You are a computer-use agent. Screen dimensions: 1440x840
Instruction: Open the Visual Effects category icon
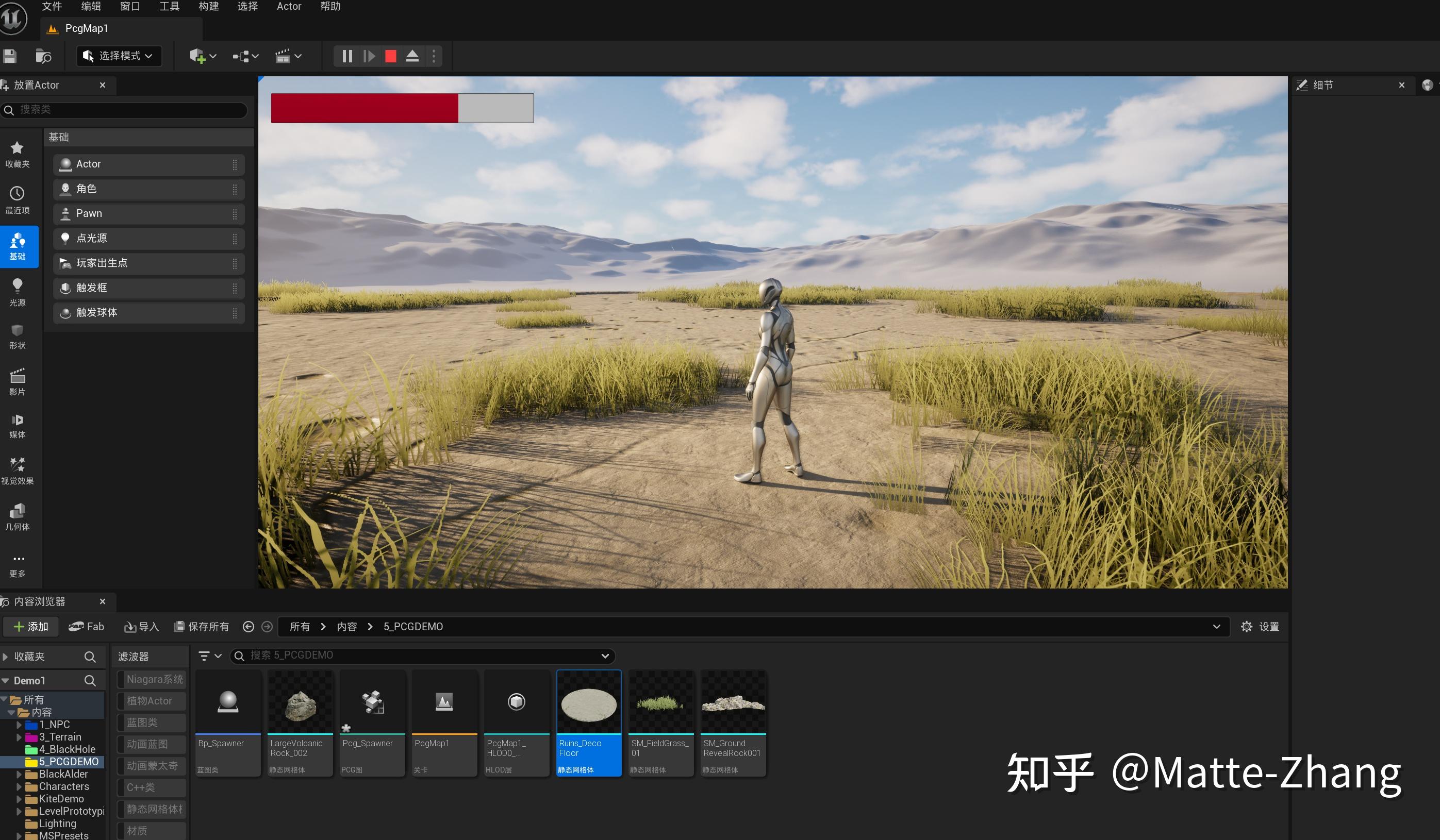click(17, 470)
